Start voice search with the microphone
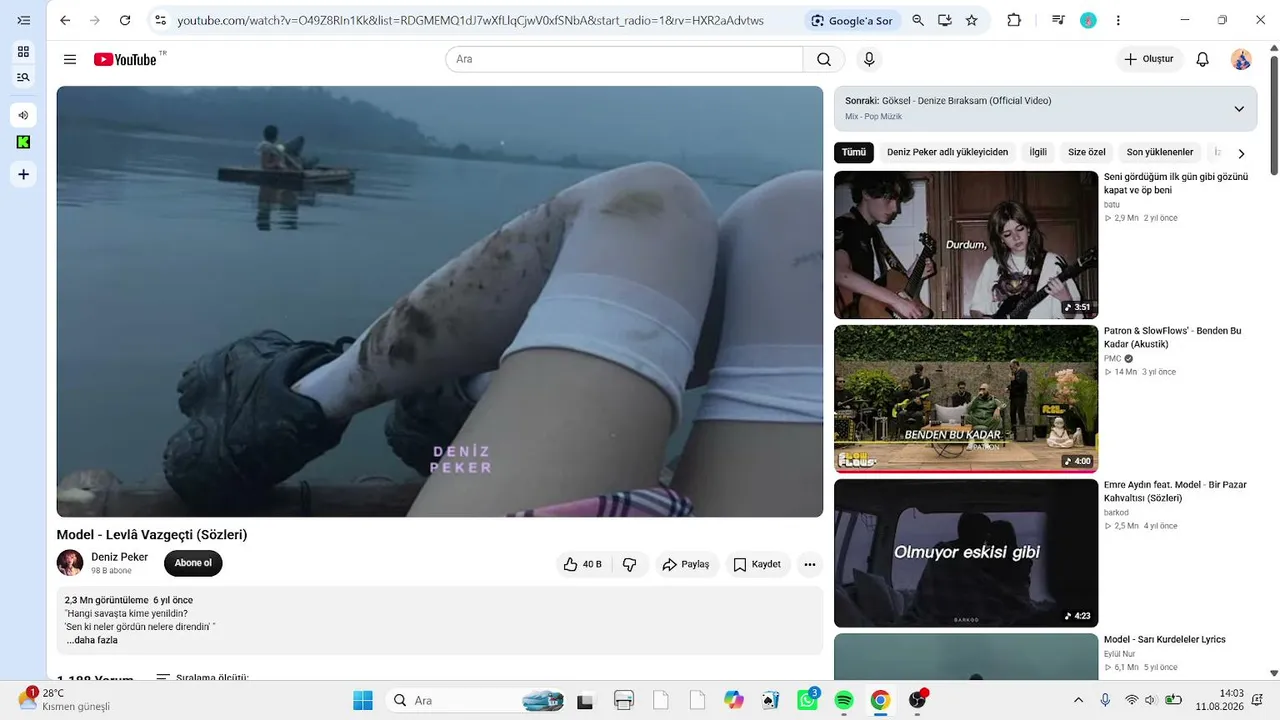Viewport: 1280px width, 720px height. [869, 59]
